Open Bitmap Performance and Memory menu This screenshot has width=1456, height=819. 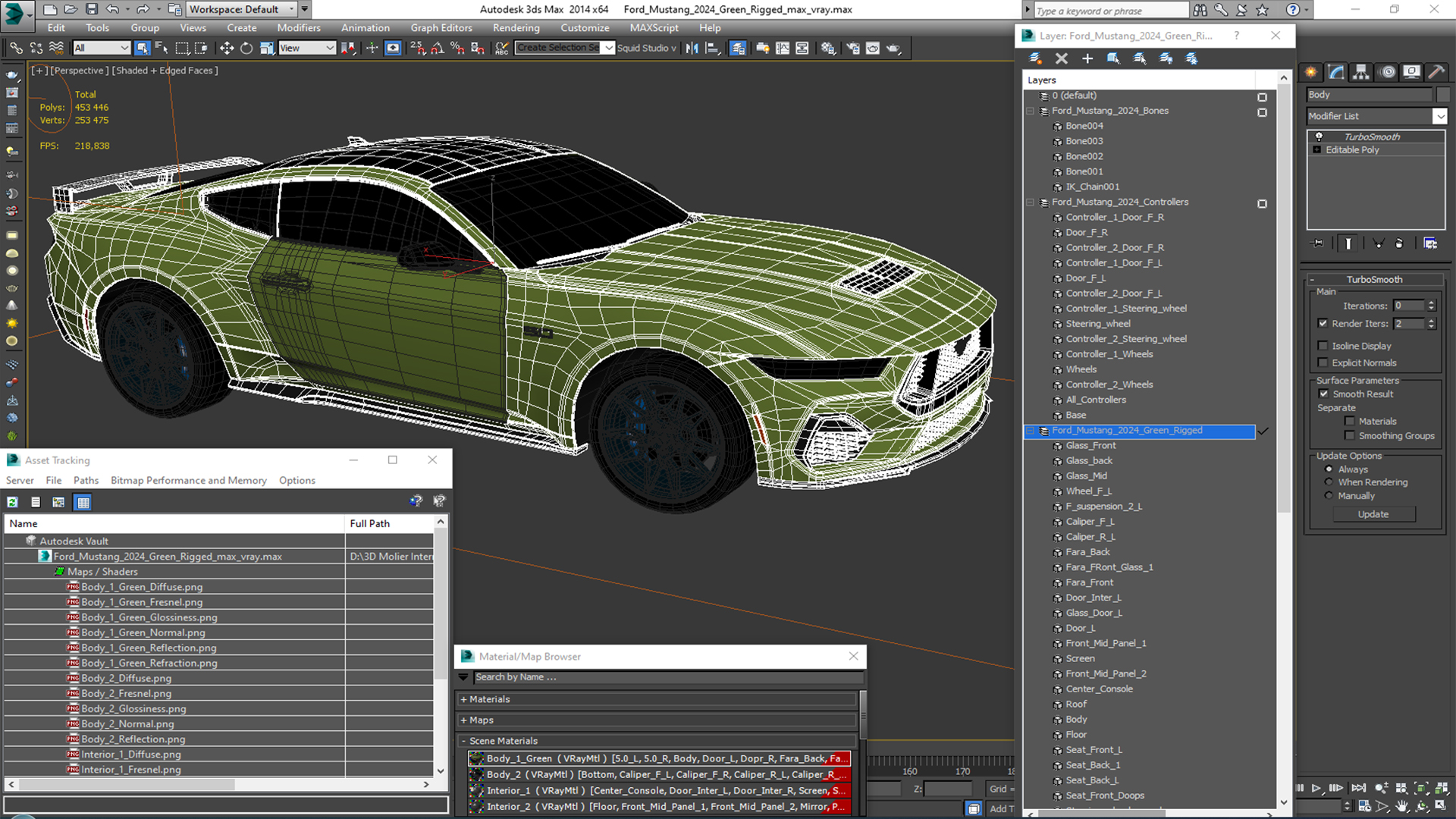click(x=189, y=480)
